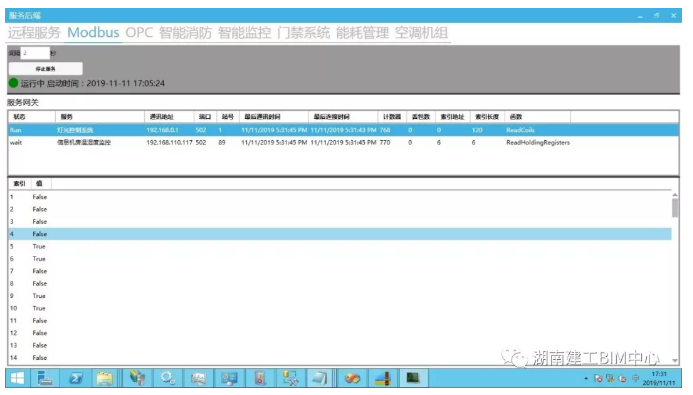Click the tools-and-computer taskbar icon
Screen dimensions: 693x395
(x=290, y=378)
